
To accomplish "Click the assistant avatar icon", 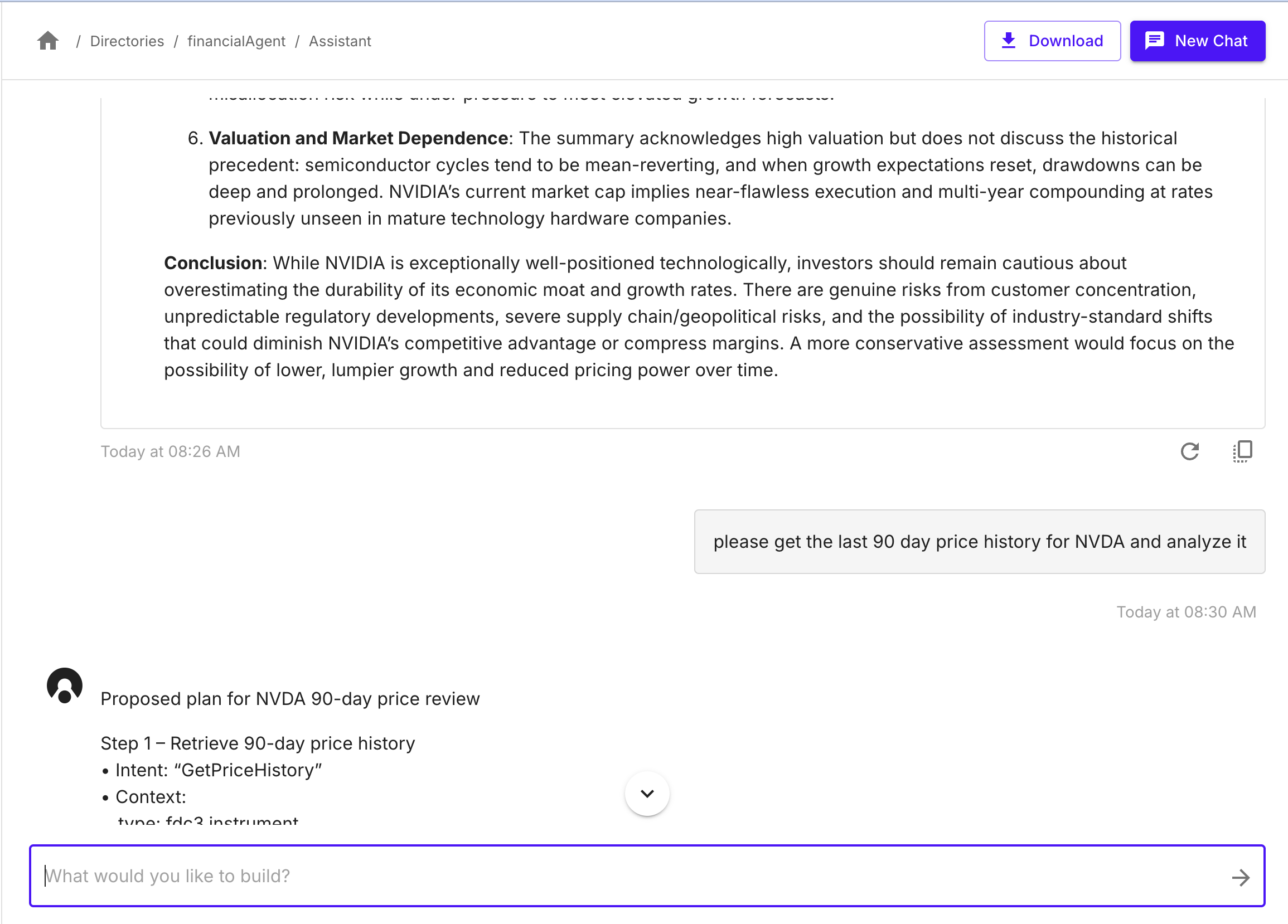I will (65, 685).
